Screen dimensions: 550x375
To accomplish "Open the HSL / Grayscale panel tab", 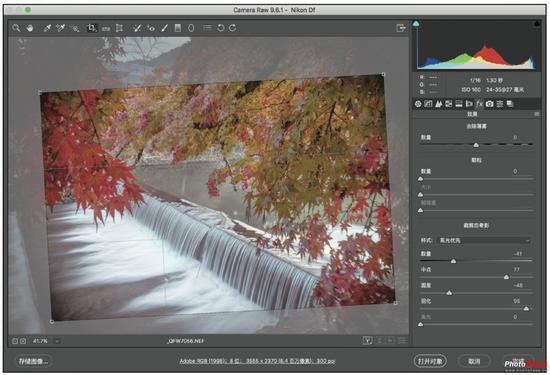I will click(449, 104).
